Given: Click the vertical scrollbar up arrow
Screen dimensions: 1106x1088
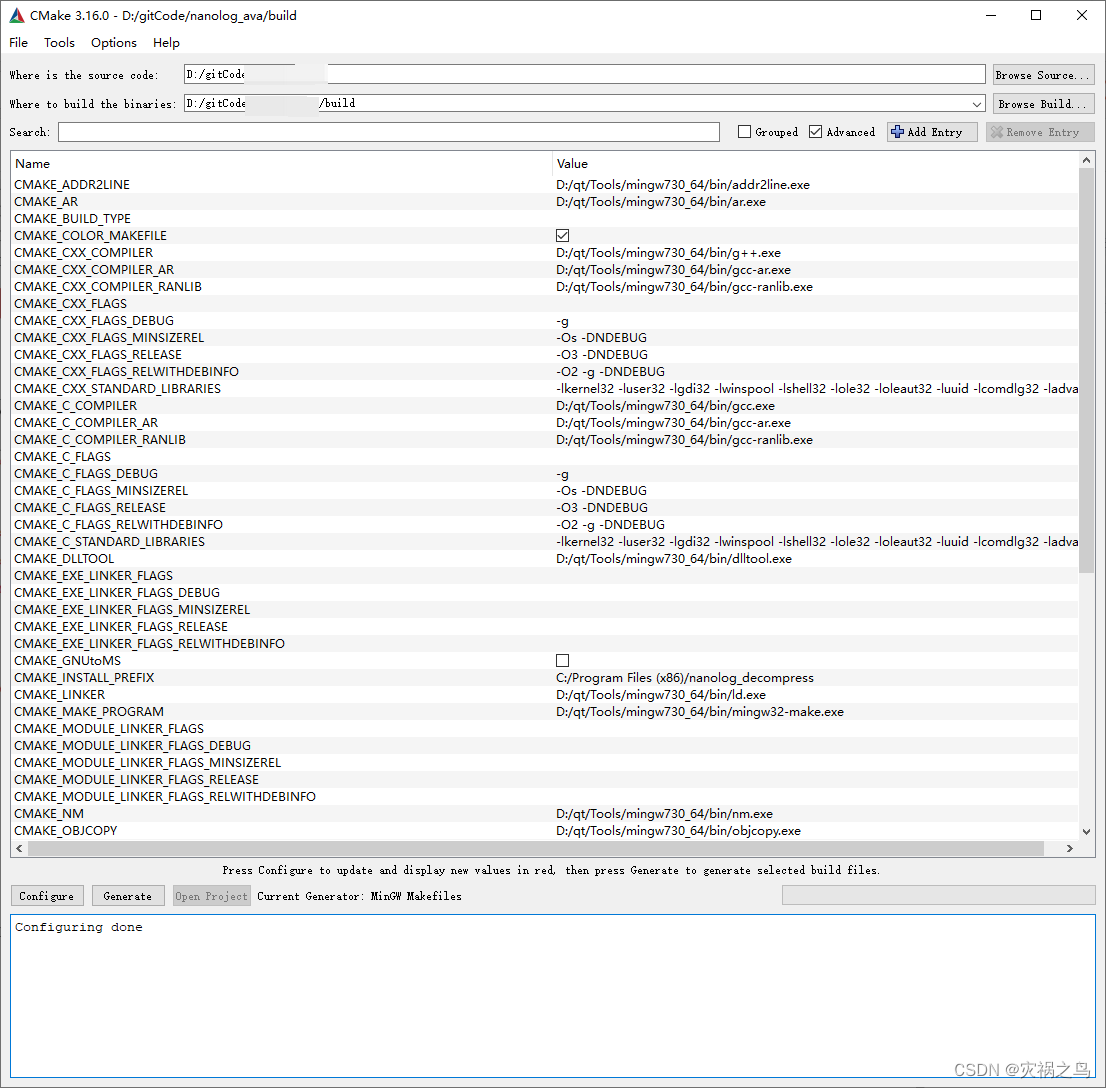Looking at the screenshot, I should pyautogui.click(x=1086, y=160).
